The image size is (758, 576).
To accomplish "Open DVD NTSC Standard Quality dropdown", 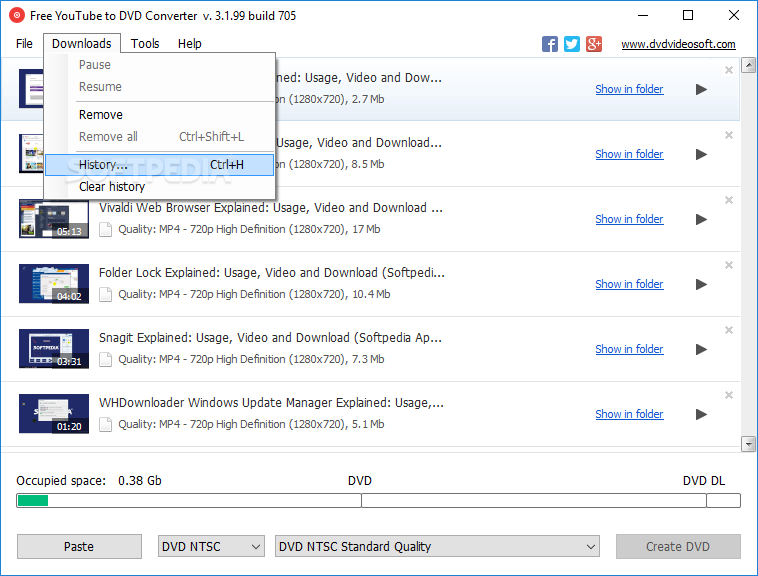I will point(437,547).
